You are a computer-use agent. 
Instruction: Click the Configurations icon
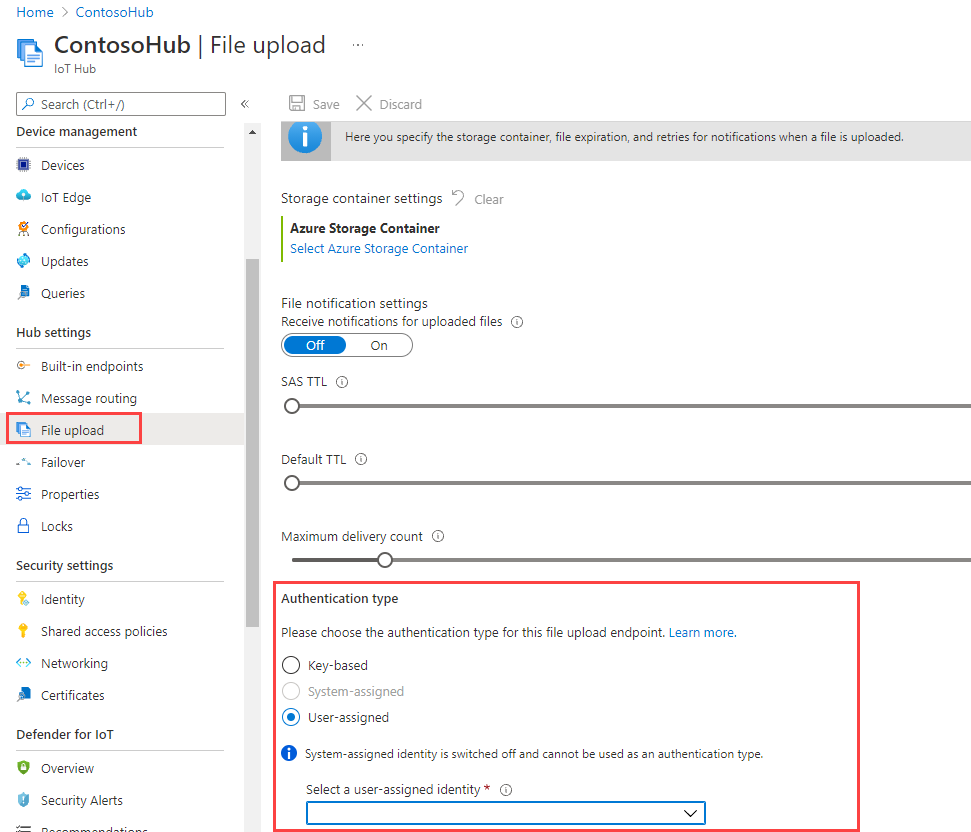tap(24, 229)
